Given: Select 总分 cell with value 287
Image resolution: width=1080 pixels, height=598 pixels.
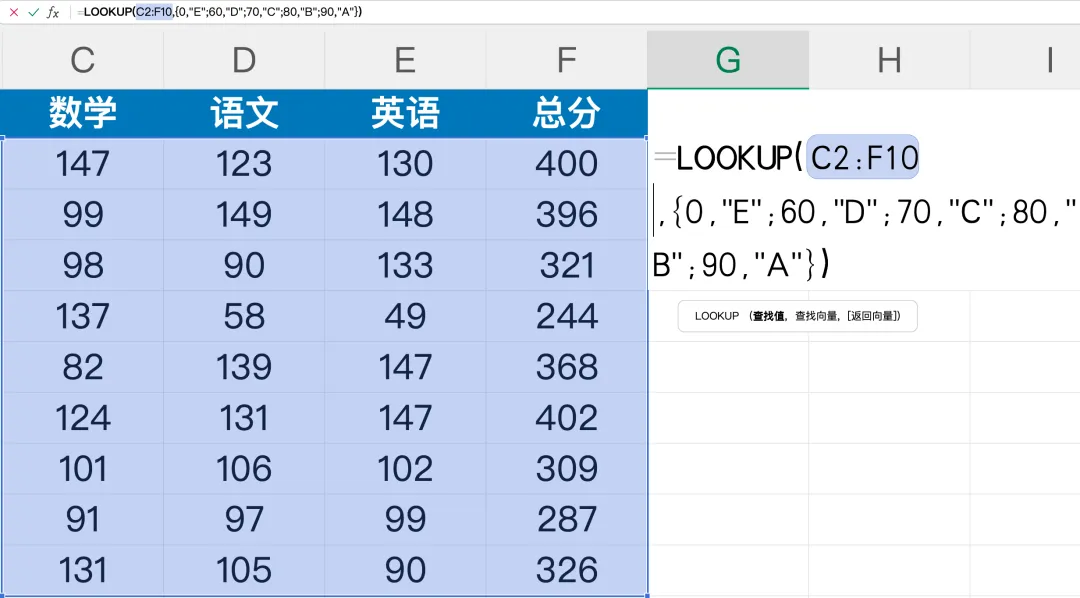Looking at the screenshot, I should [x=566, y=519].
